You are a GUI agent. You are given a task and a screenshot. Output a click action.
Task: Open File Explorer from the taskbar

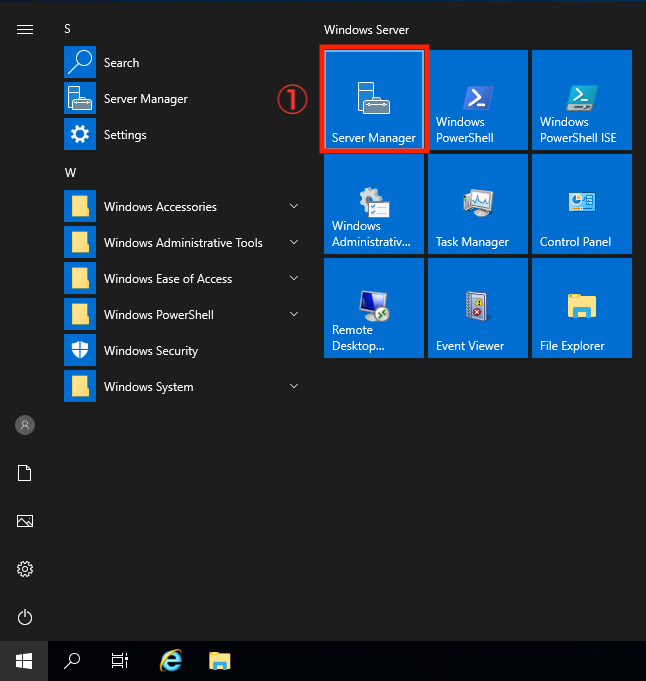[219, 661]
